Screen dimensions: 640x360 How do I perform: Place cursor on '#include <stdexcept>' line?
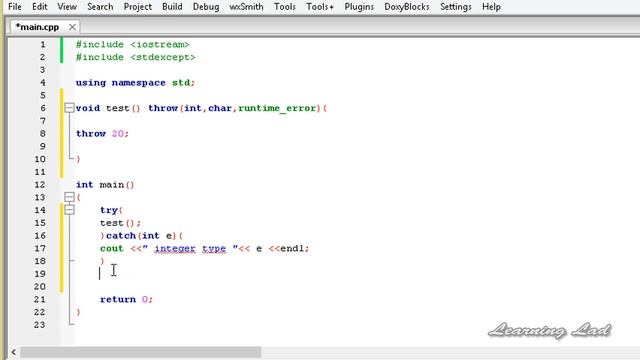pyautogui.click(x=136, y=57)
